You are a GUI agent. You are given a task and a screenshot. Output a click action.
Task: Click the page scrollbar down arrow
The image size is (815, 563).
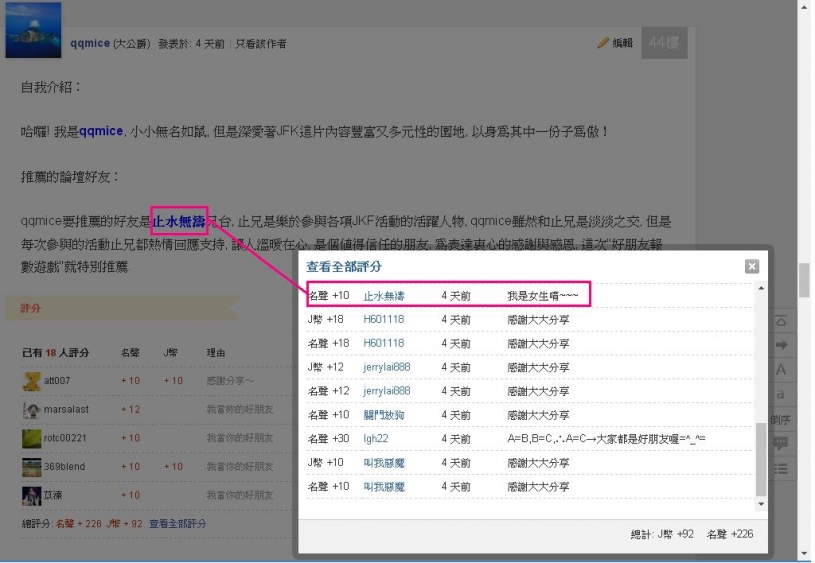(805, 553)
